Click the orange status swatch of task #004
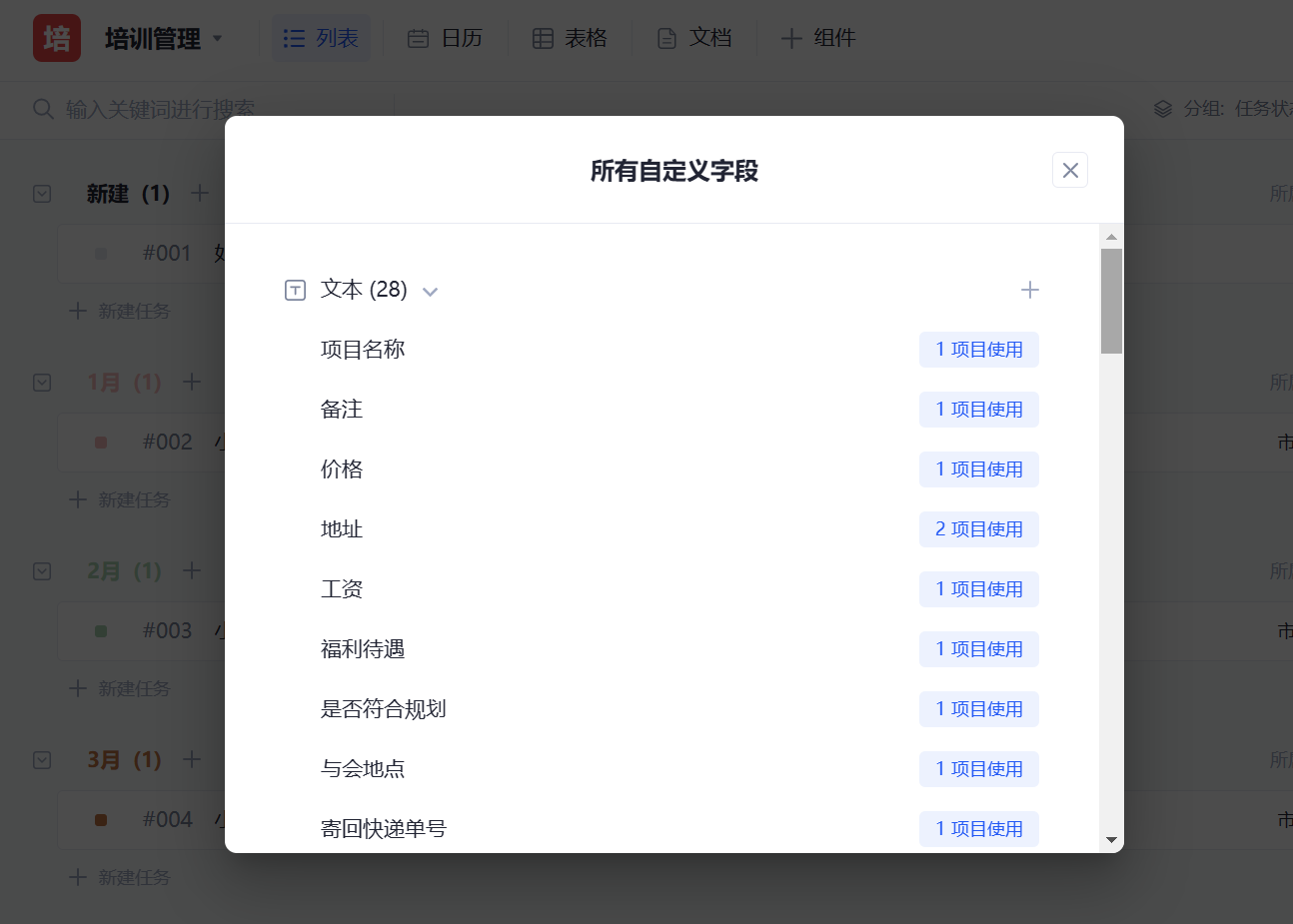This screenshot has width=1293, height=924. (x=101, y=820)
